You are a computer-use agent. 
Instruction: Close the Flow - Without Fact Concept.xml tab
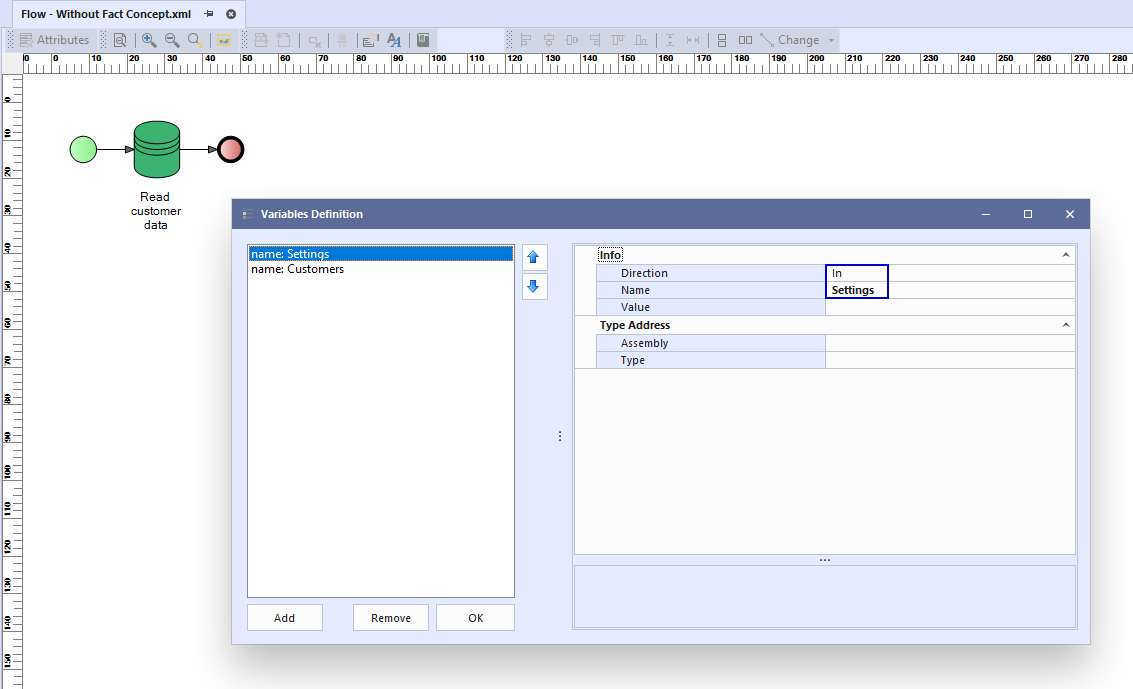pyautogui.click(x=231, y=14)
